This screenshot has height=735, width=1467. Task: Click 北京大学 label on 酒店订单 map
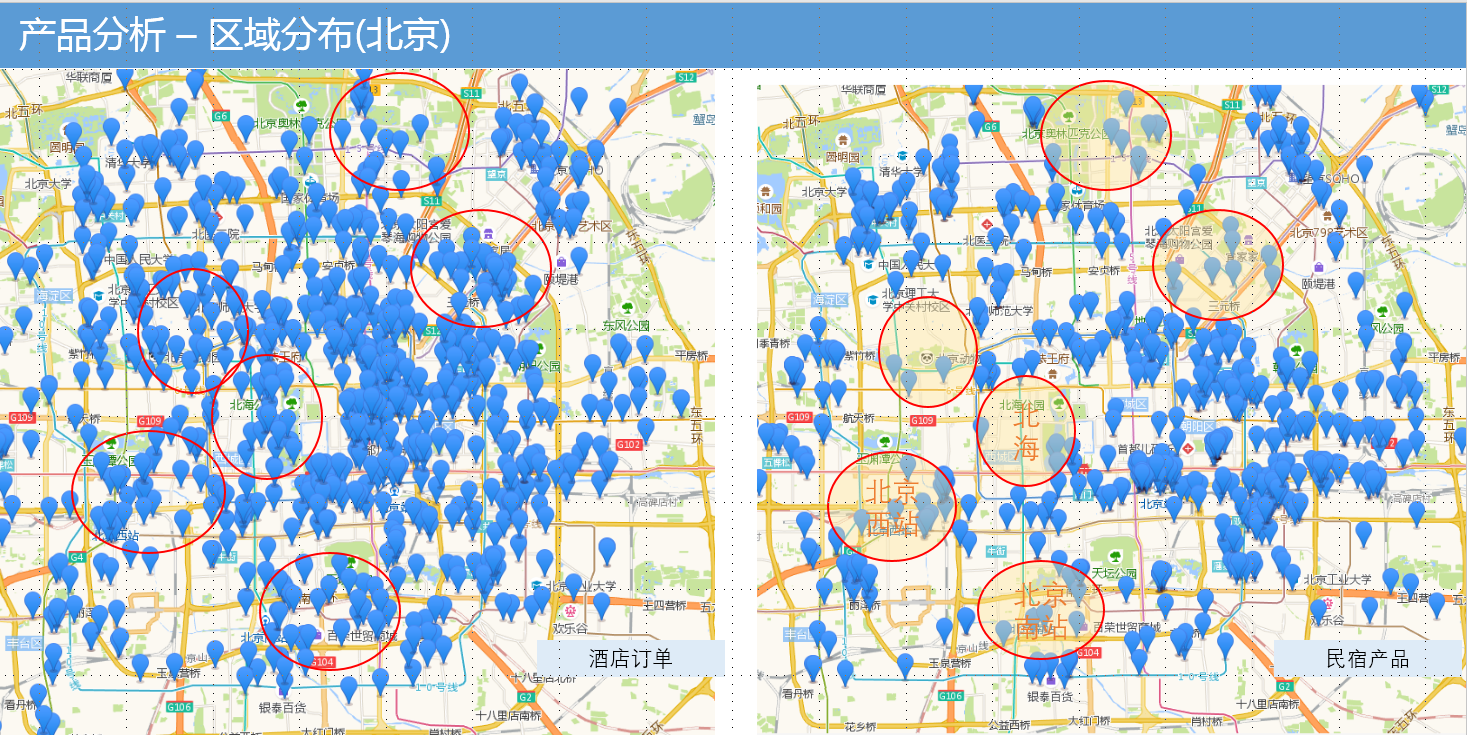tap(48, 183)
